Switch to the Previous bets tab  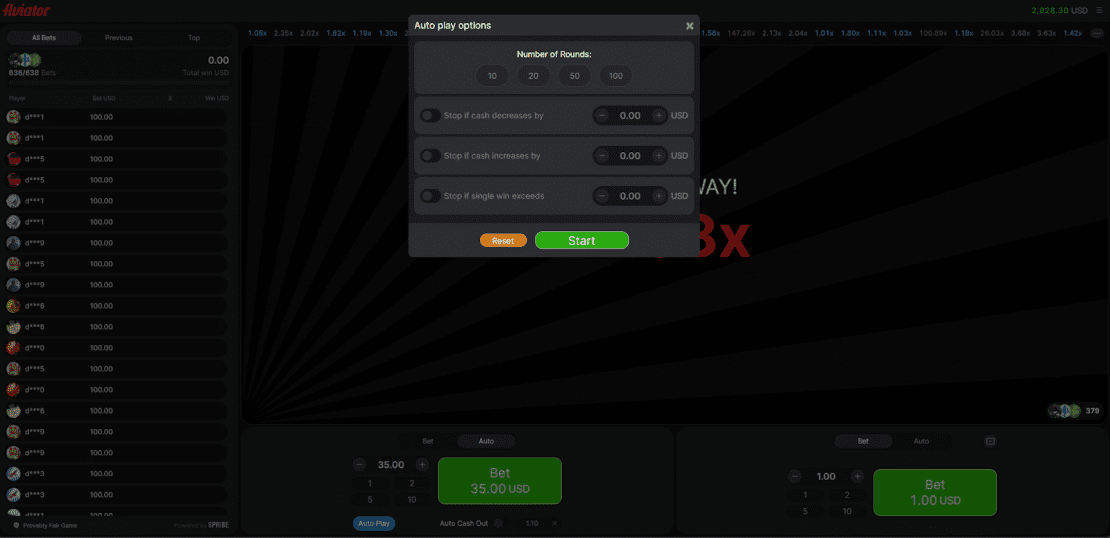[119, 38]
